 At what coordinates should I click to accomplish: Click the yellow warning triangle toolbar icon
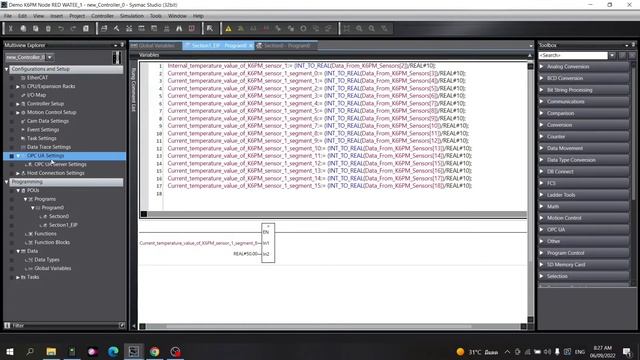[x=228, y=29]
